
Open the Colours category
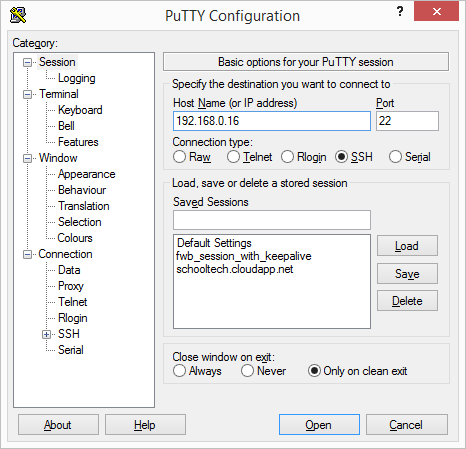(75, 238)
